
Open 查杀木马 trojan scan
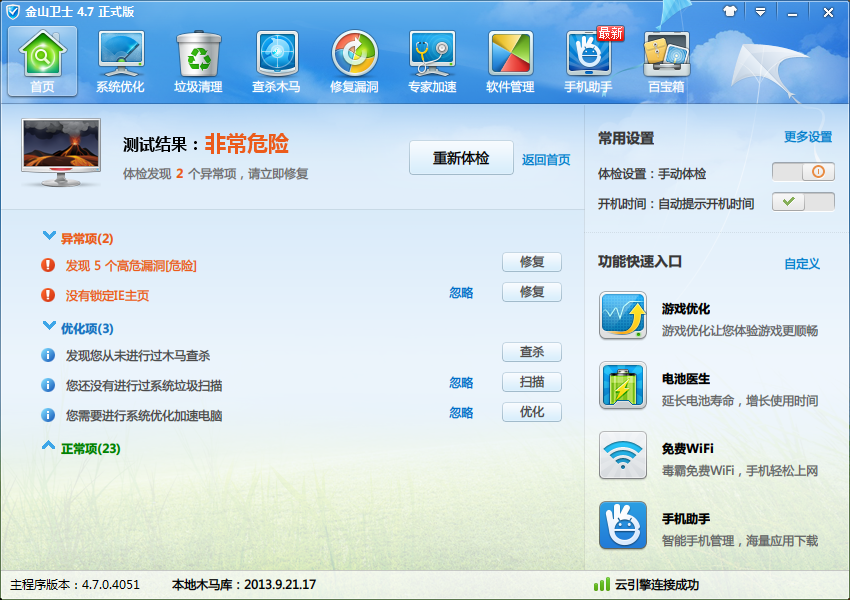click(276, 61)
